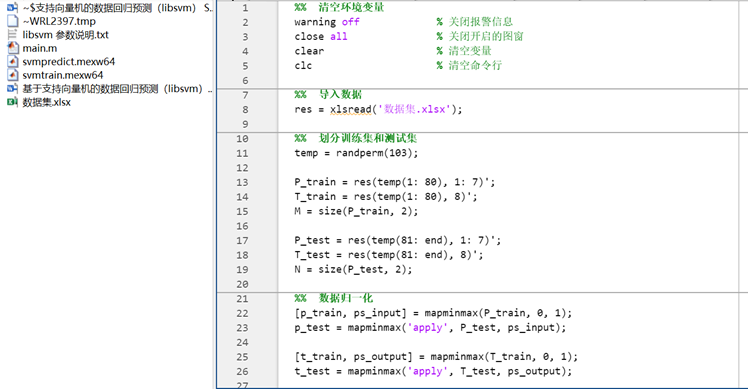The image size is (748, 389).
Task: Click line number 8 in the gutter
Action: pyautogui.click(x=245, y=109)
